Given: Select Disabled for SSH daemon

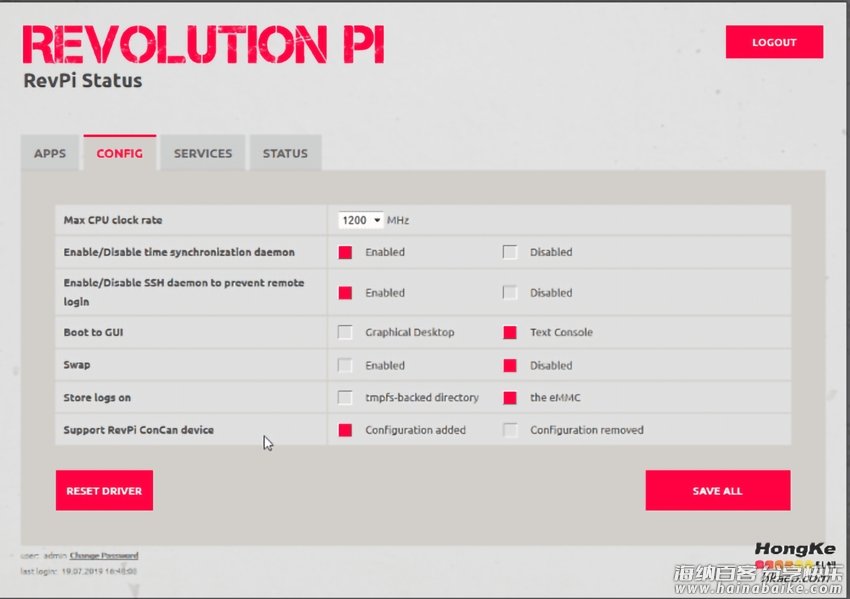Looking at the screenshot, I should [x=510, y=293].
